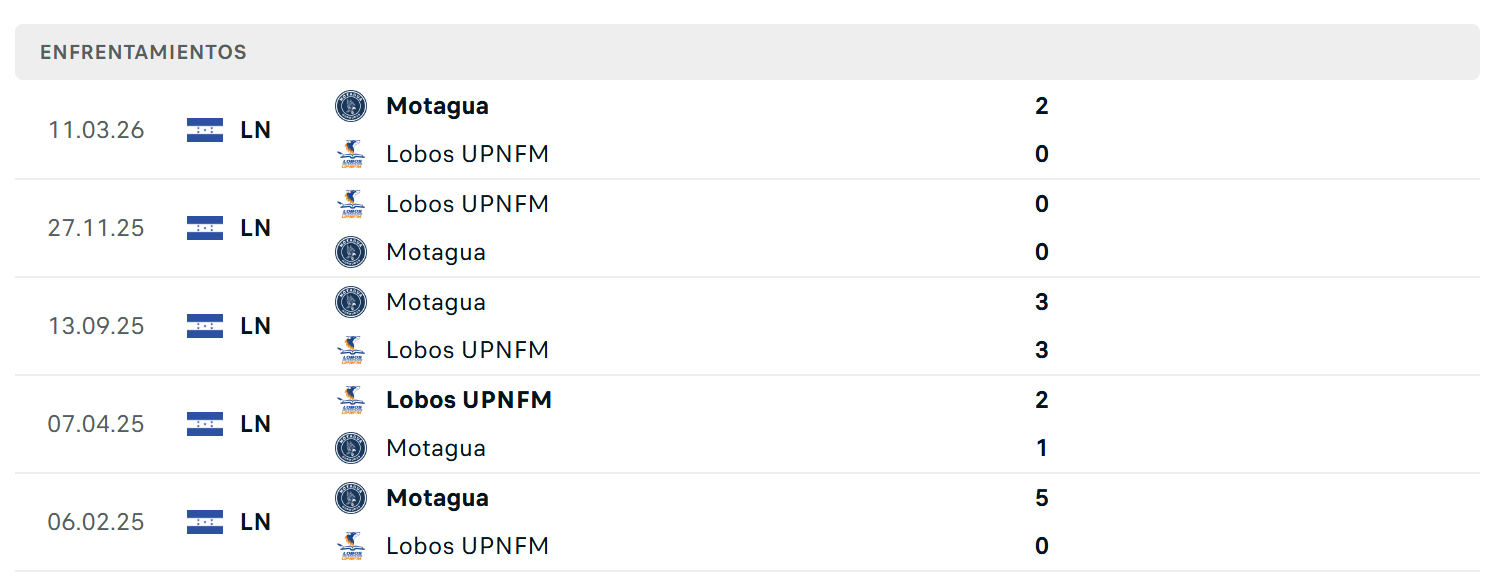Click score 3 for Lobos UPNFM 13.09.25

pyautogui.click(x=1042, y=350)
